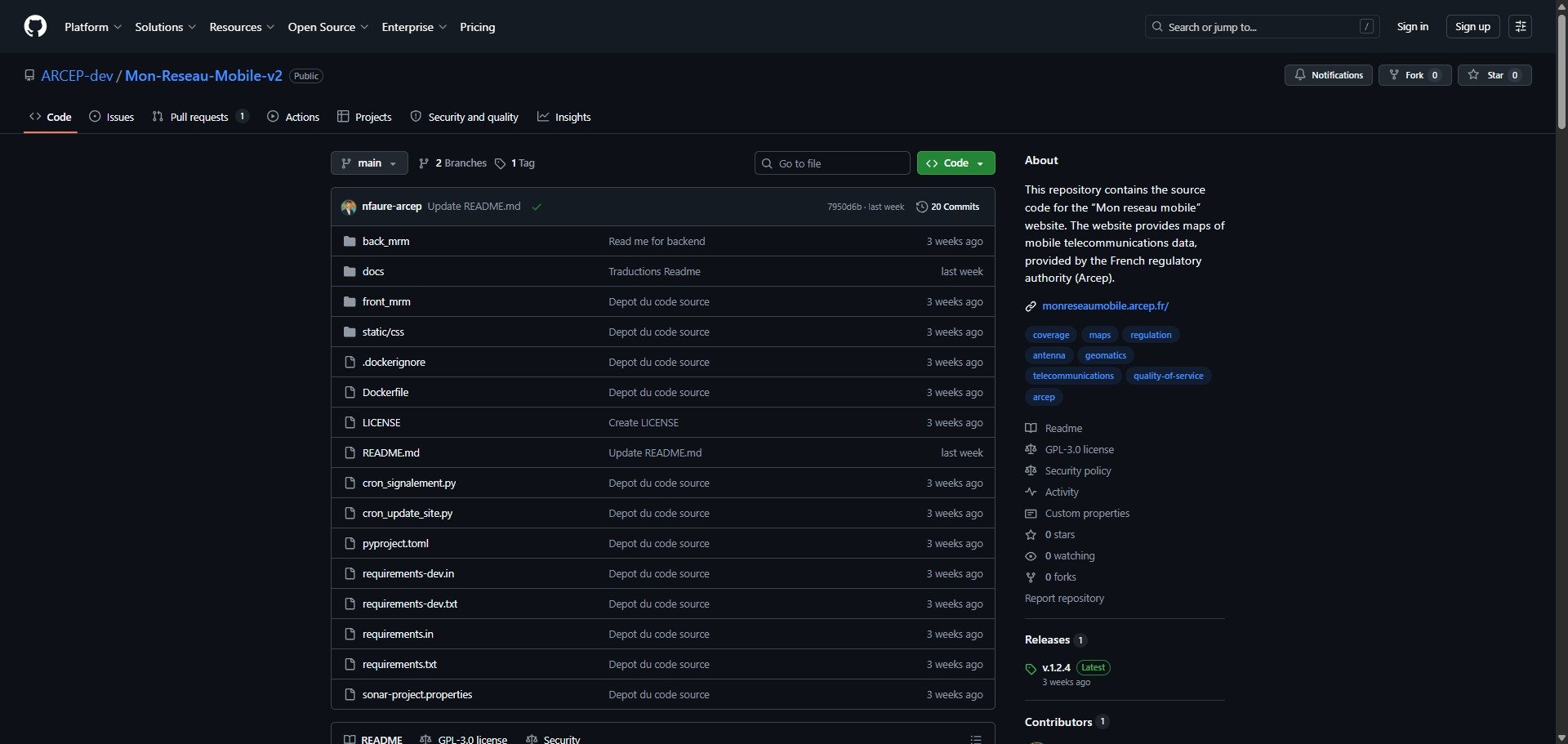The height and width of the screenshot is (744, 1568).
Task: Click the geomatics topic tag
Action: pos(1105,356)
